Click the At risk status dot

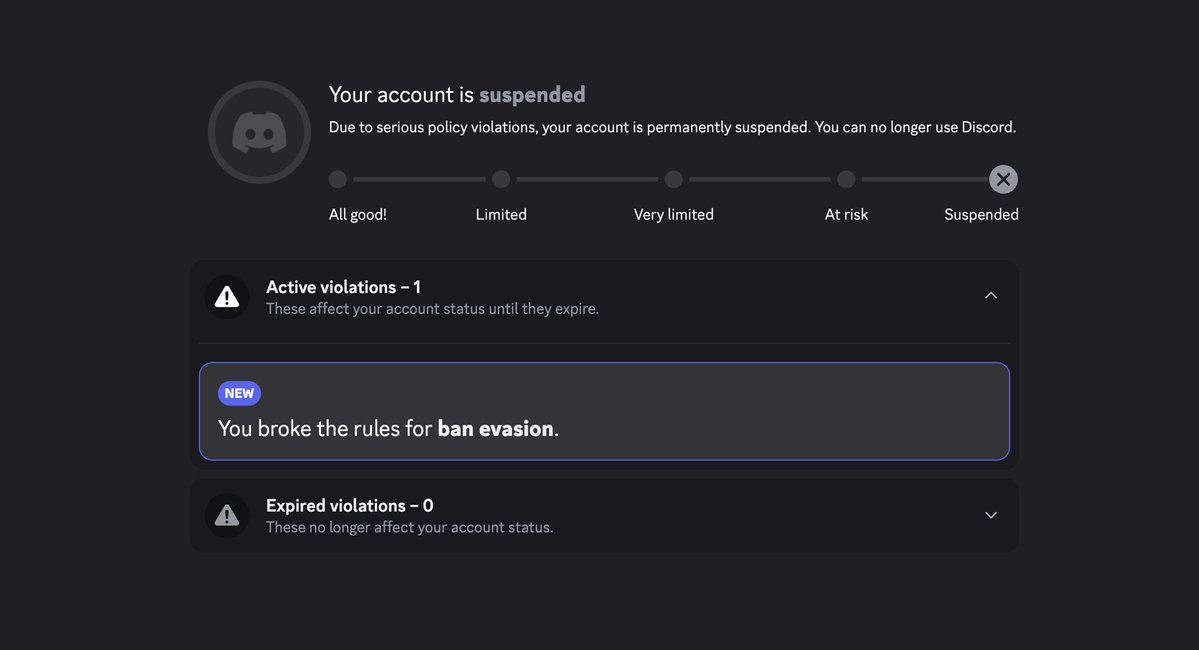(x=846, y=180)
